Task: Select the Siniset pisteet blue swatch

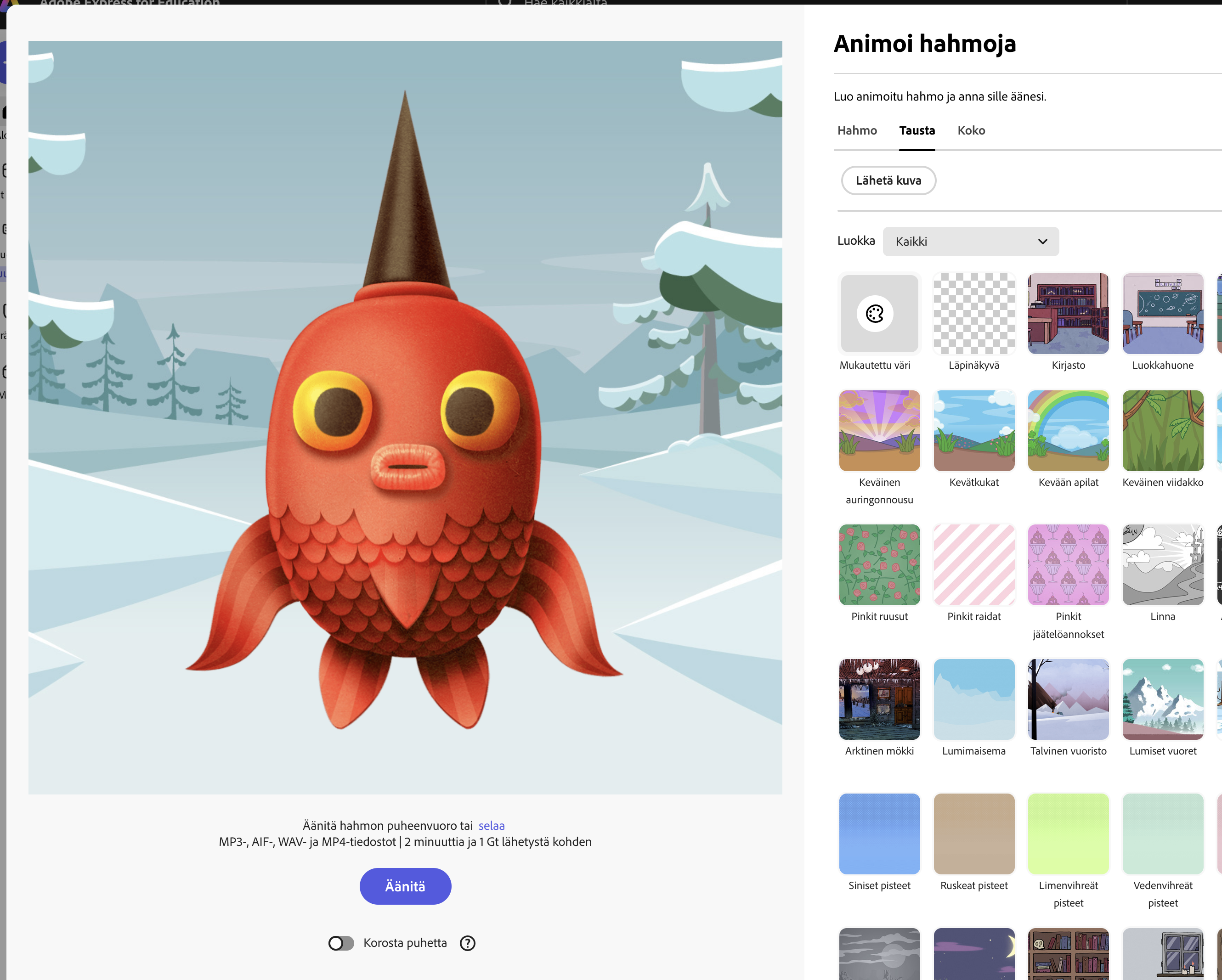Action: (879, 834)
